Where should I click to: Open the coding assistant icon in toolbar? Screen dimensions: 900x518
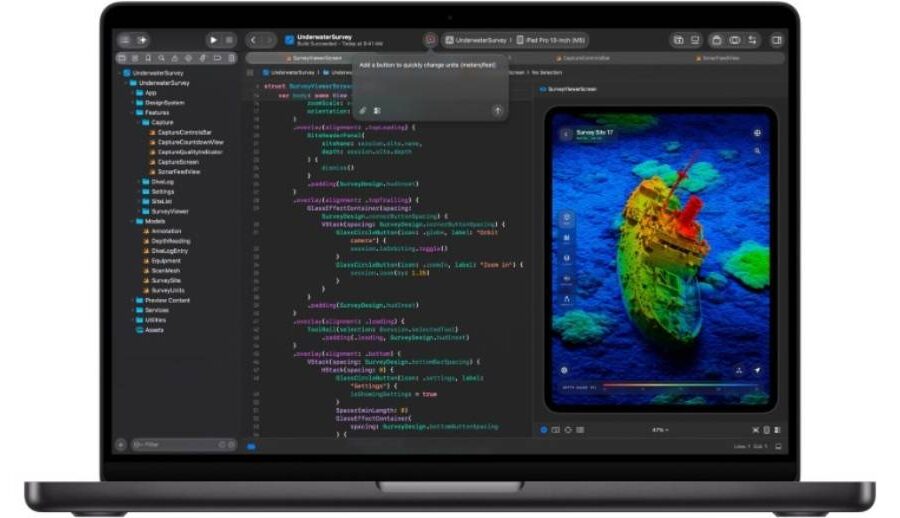(x=430, y=40)
